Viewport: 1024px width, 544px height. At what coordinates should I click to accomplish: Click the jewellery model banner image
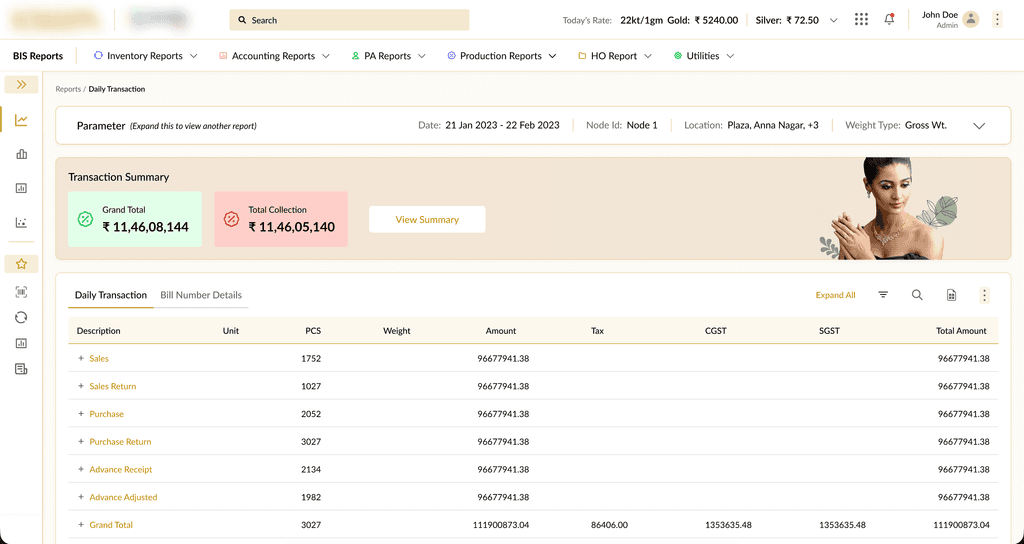click(x=888, y=208)
